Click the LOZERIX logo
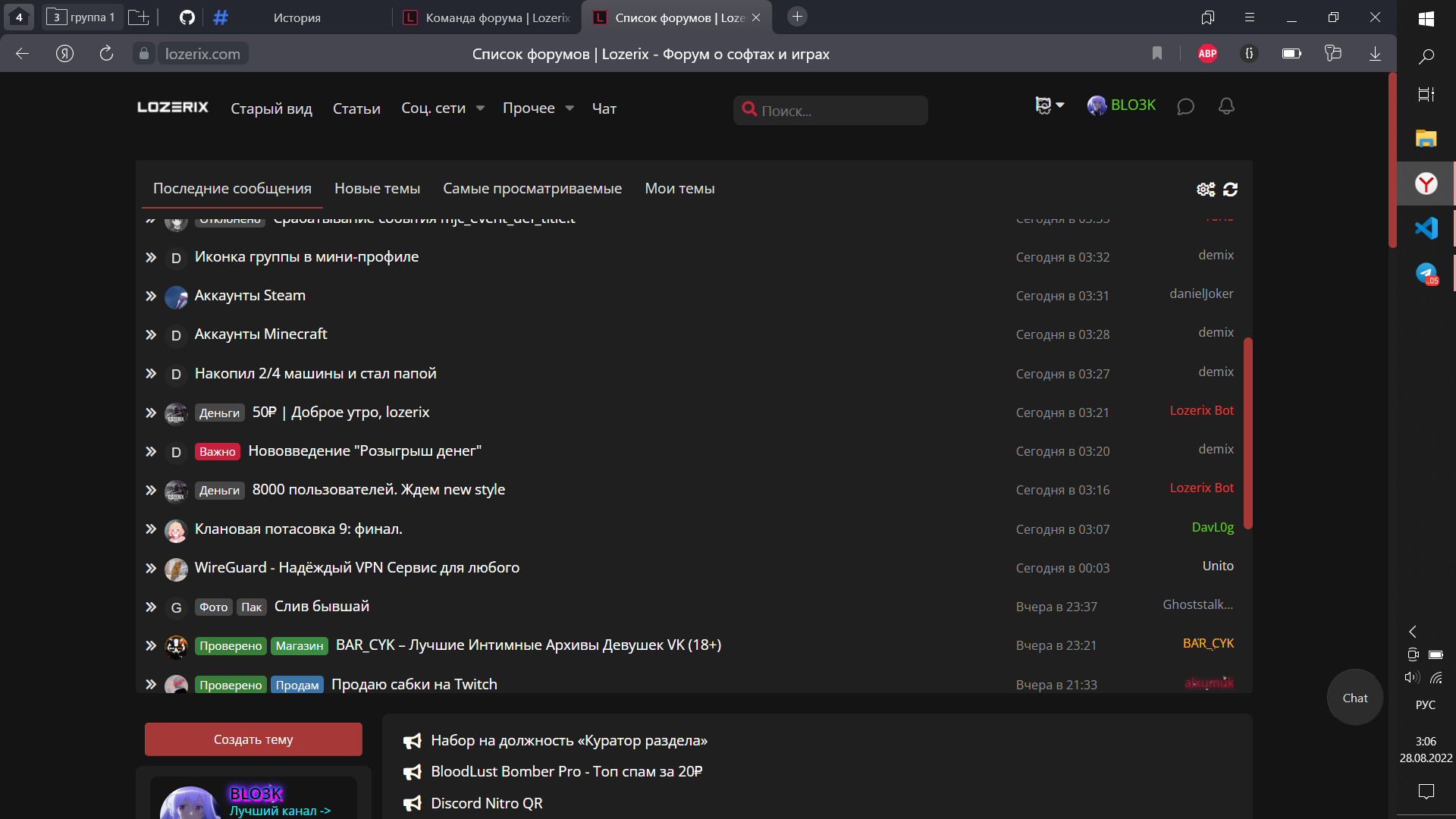The width and height of the screenshot is (1456, 819). [173, 108]
